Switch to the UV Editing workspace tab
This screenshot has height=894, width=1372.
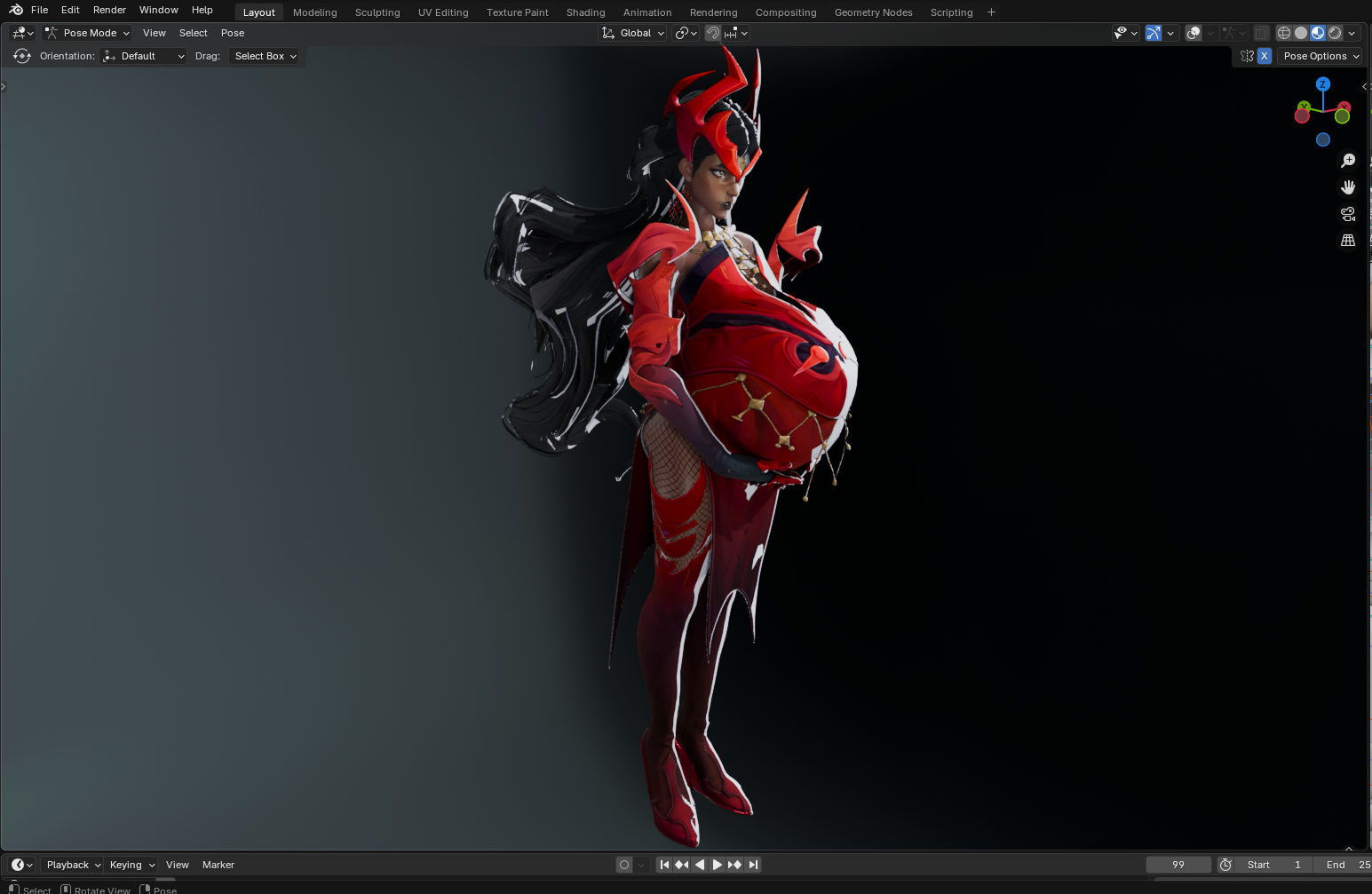443,12
